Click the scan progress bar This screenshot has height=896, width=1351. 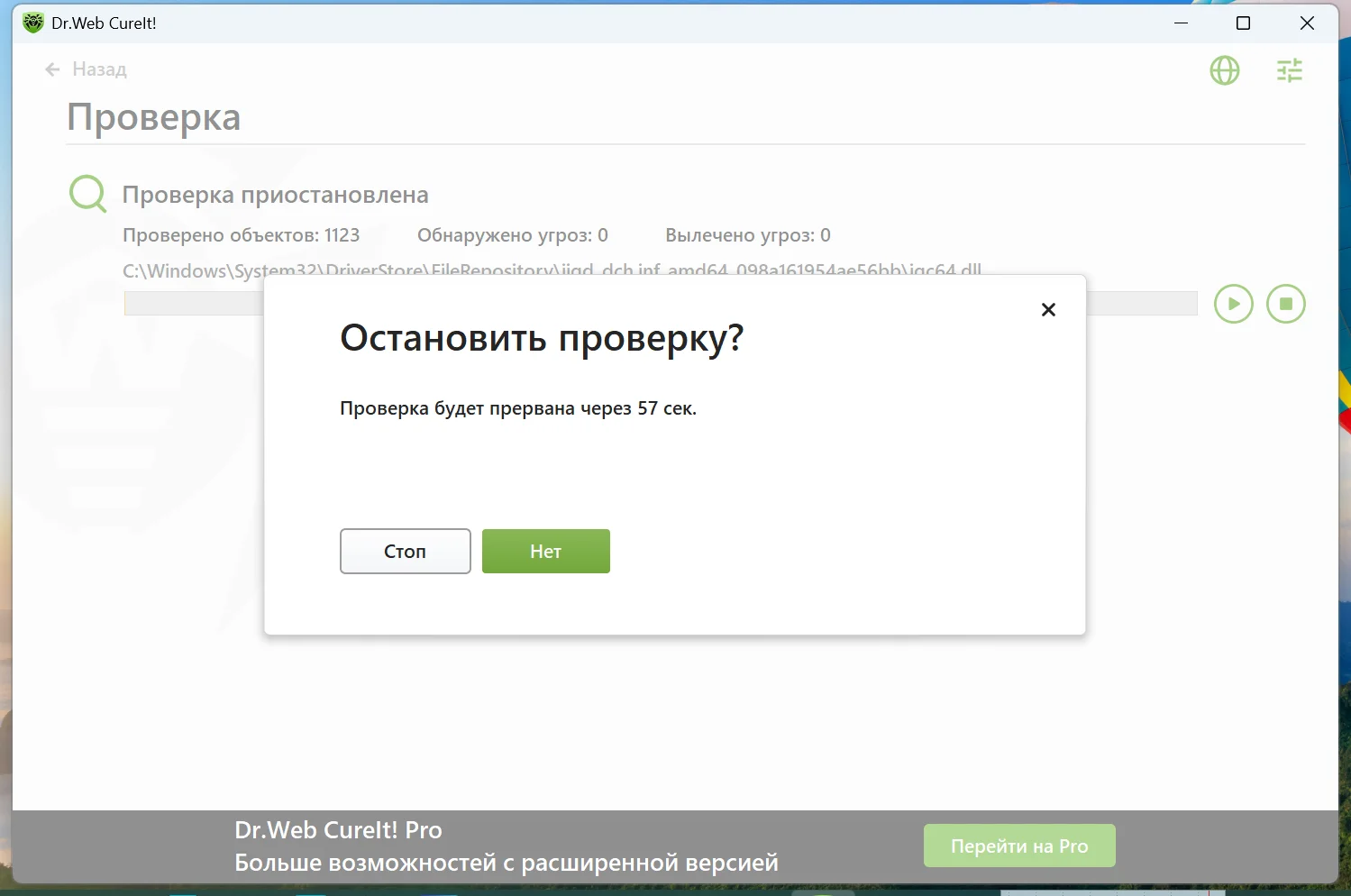click(661, 304)
